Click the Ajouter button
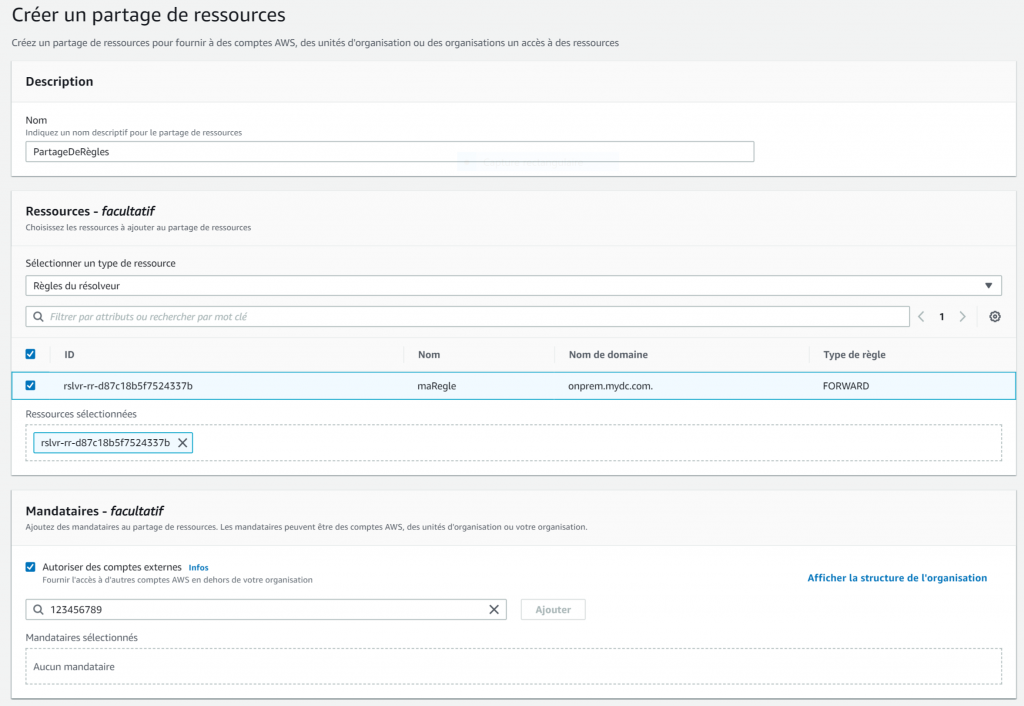The image size is (1024, 706). (x=553, y=609)
